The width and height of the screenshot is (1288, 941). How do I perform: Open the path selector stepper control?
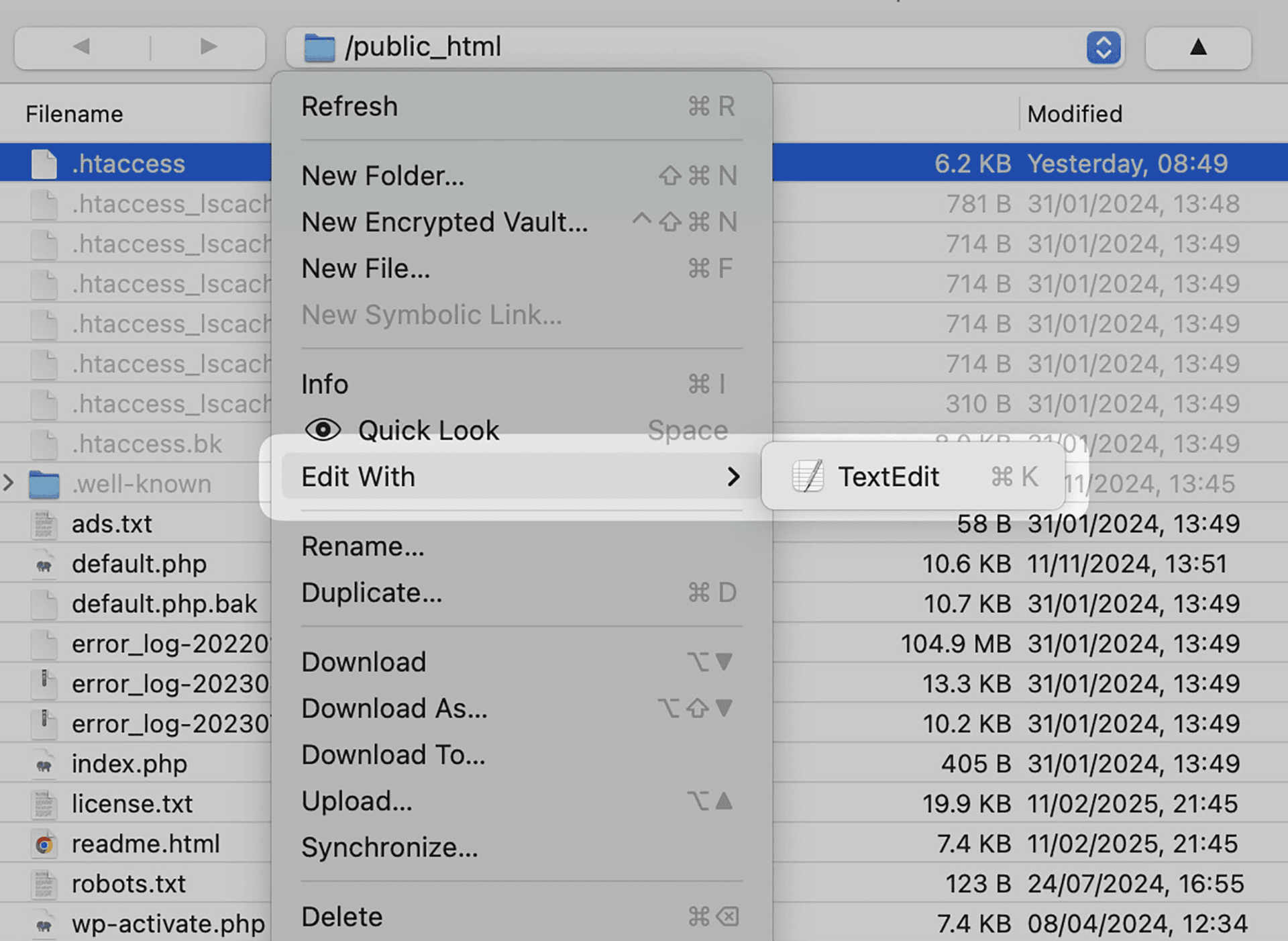tap(1103, 47)
